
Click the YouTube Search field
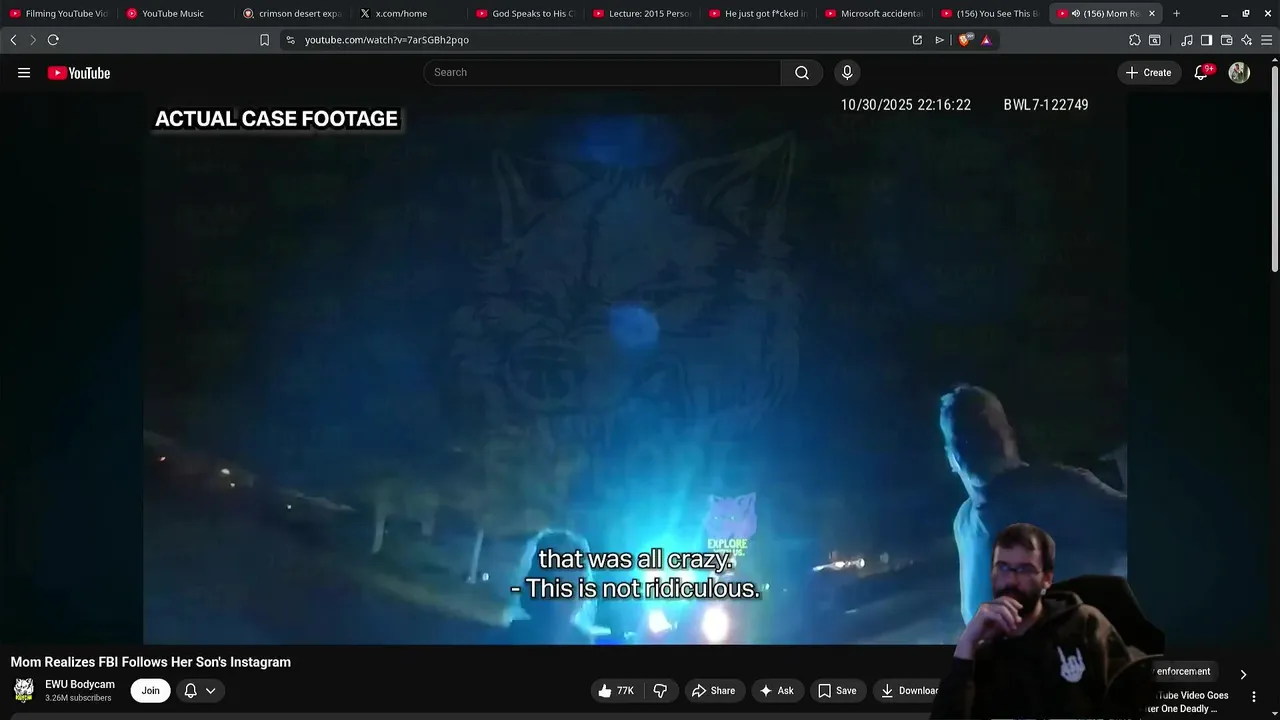[602, 72]
